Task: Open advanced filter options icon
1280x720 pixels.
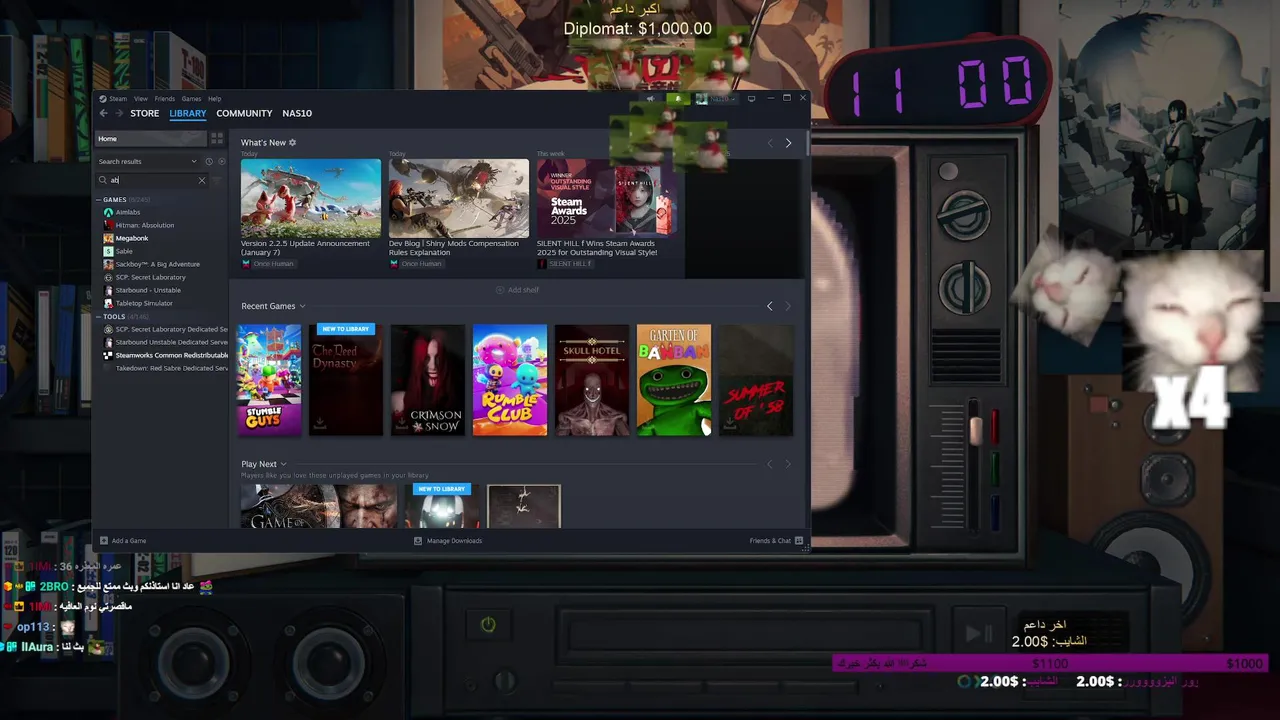Action: (x=217, y=180)
